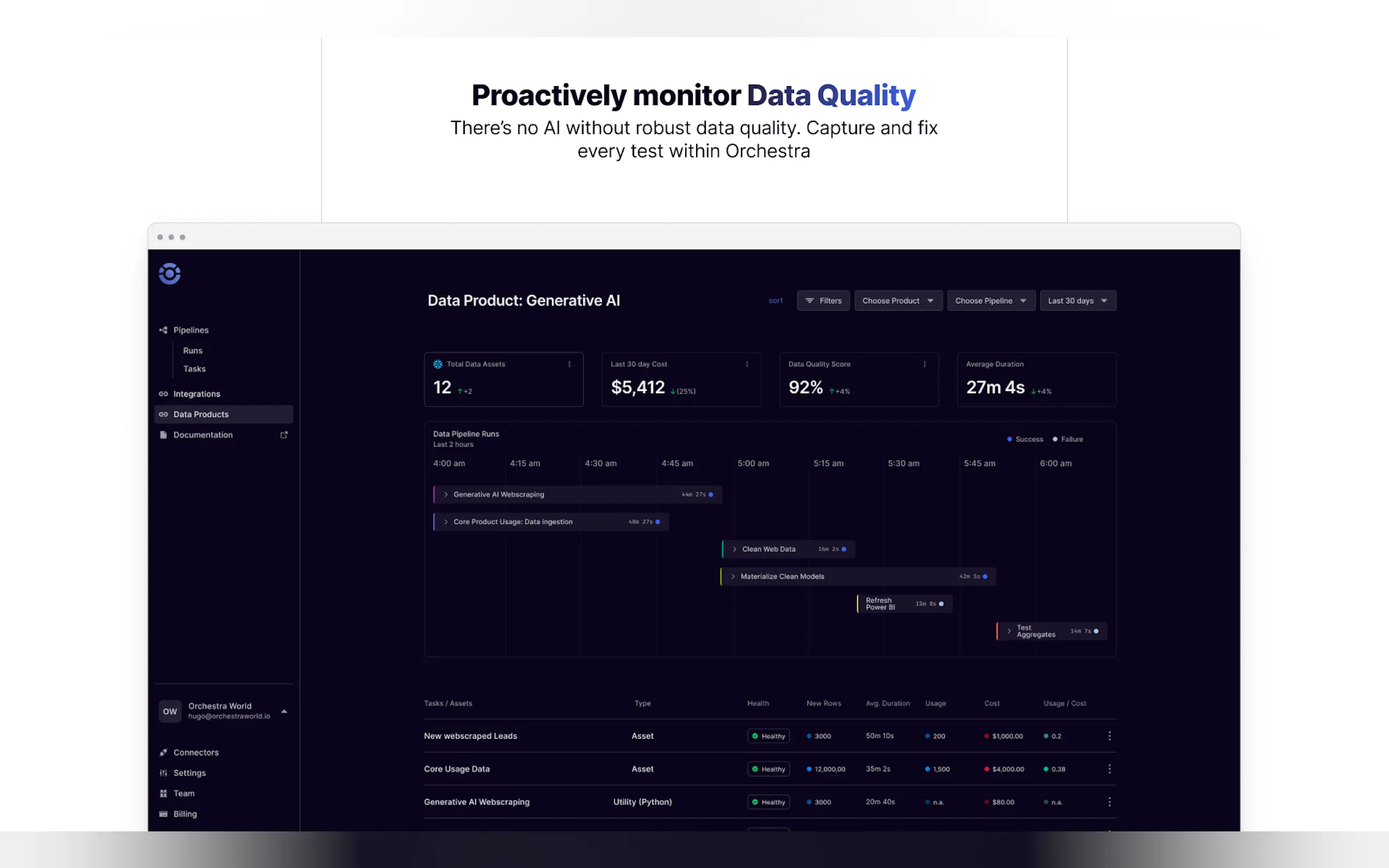1389x868 pixels.
Task: Open the external link icon beside Documentation
Action: coord(284,435)
